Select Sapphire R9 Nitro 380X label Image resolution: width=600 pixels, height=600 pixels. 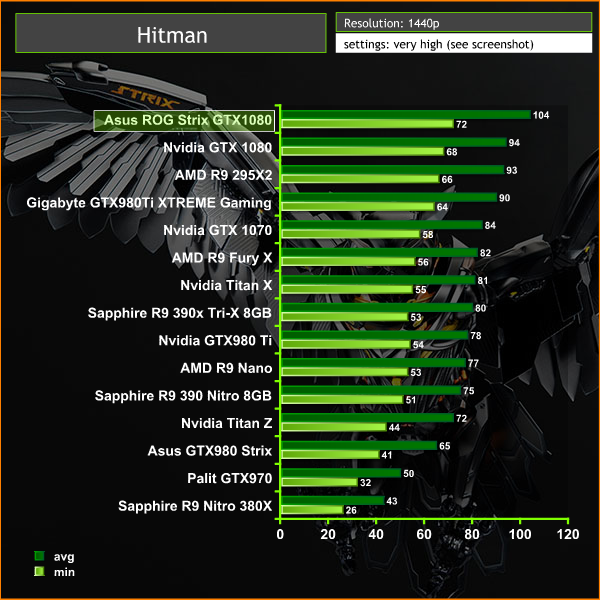(x=195, y=506)
